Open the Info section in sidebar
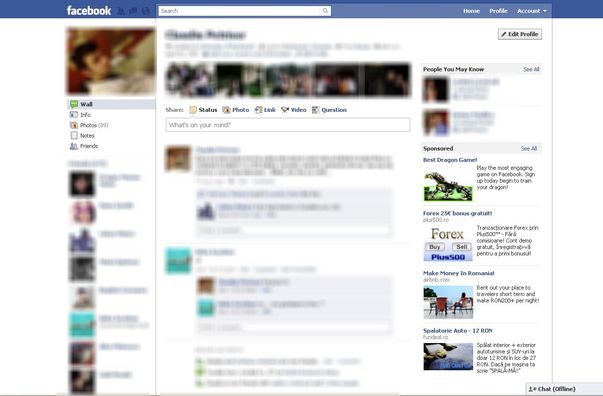 point(85,115)
